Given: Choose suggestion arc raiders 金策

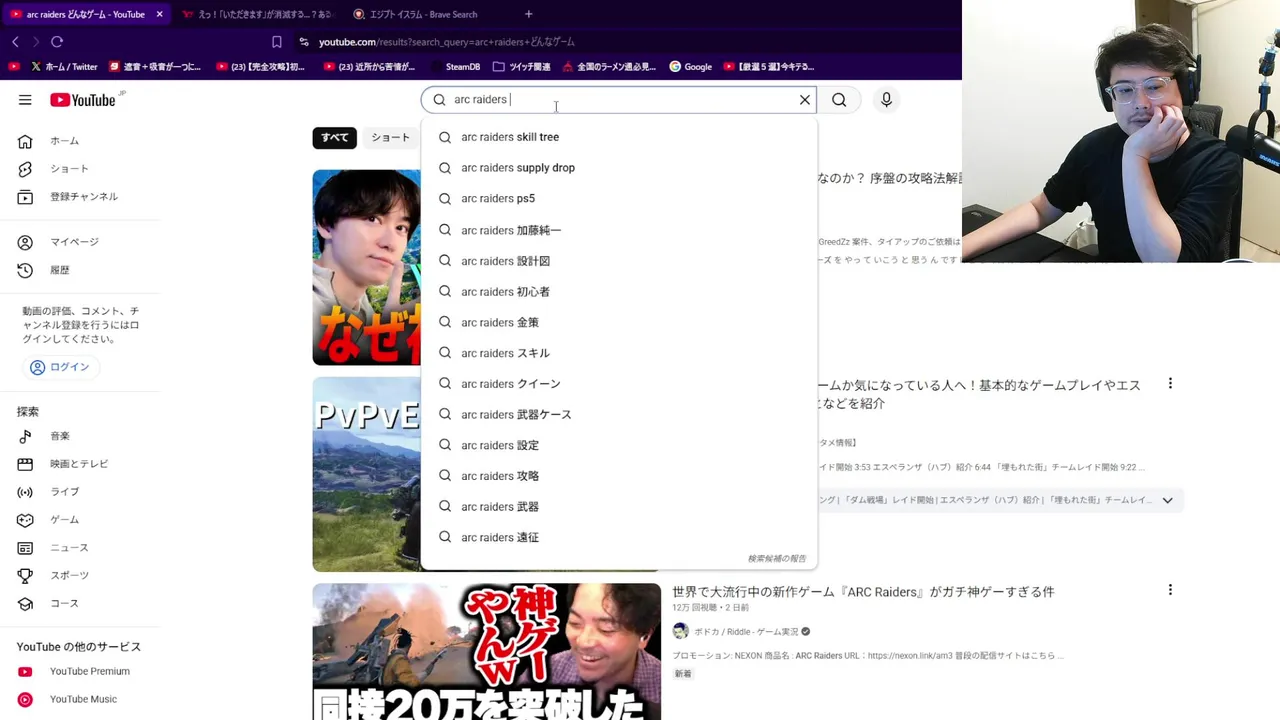Looking at the screenshot, I should coord(619,322).
